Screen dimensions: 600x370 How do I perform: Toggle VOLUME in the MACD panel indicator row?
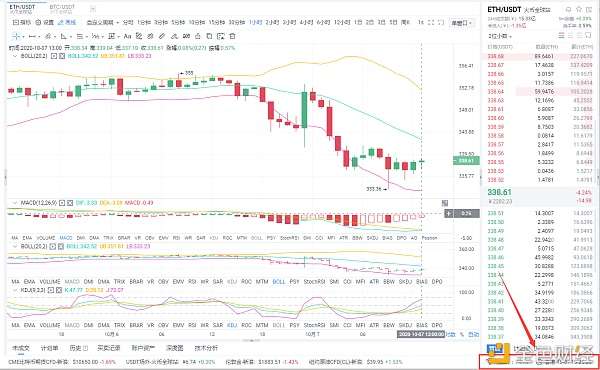[46, 238]
